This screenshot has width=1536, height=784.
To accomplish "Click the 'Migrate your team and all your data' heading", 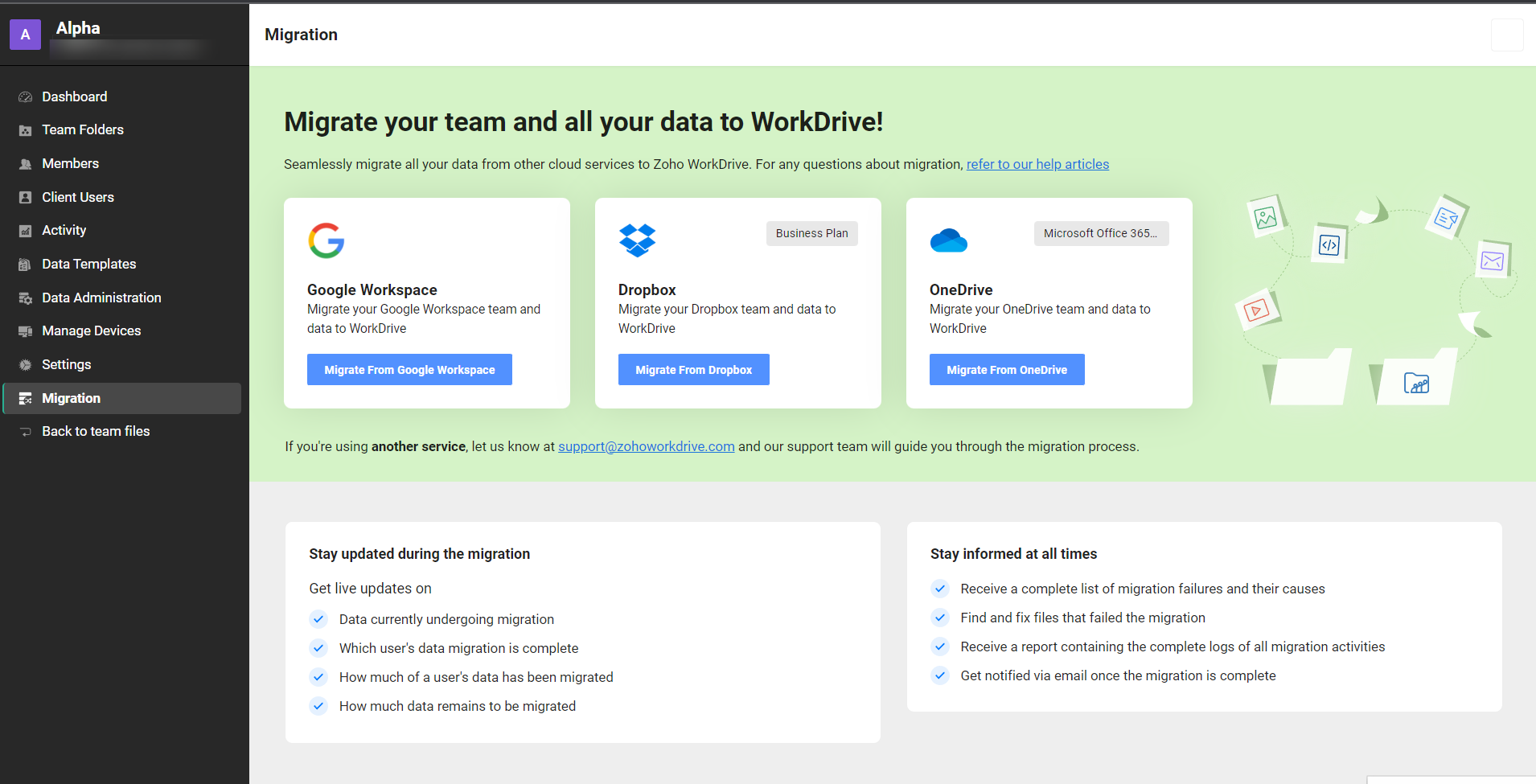I will pos(584,121).
